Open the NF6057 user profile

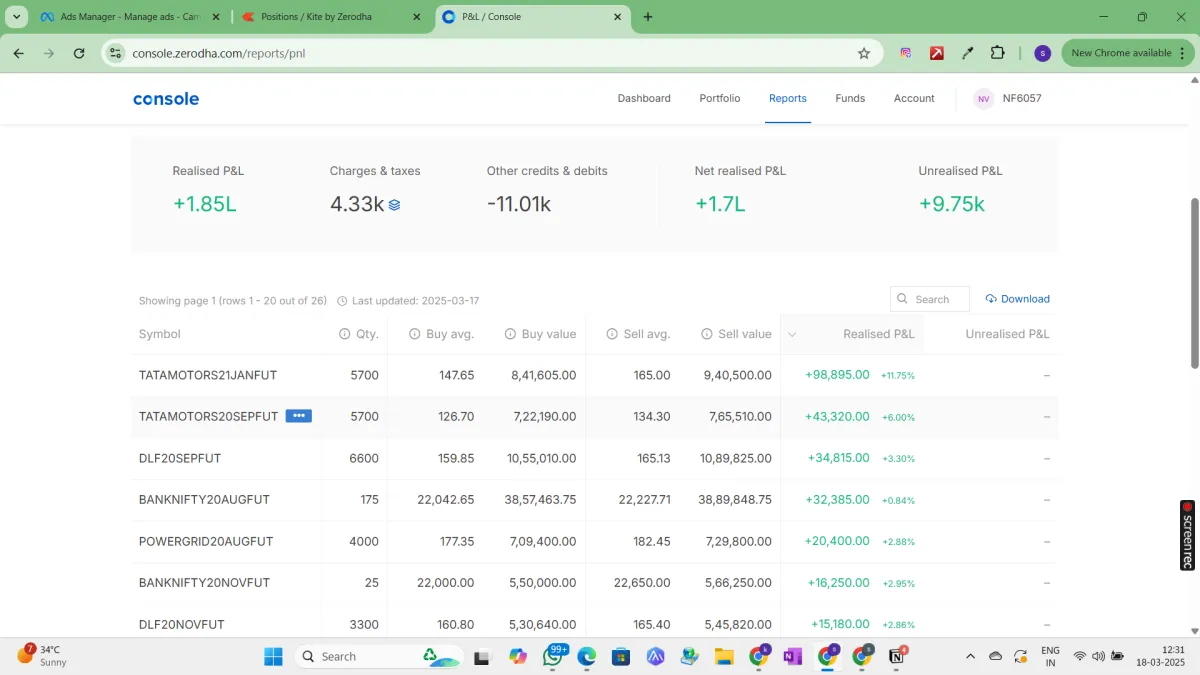pos(1022,99)
